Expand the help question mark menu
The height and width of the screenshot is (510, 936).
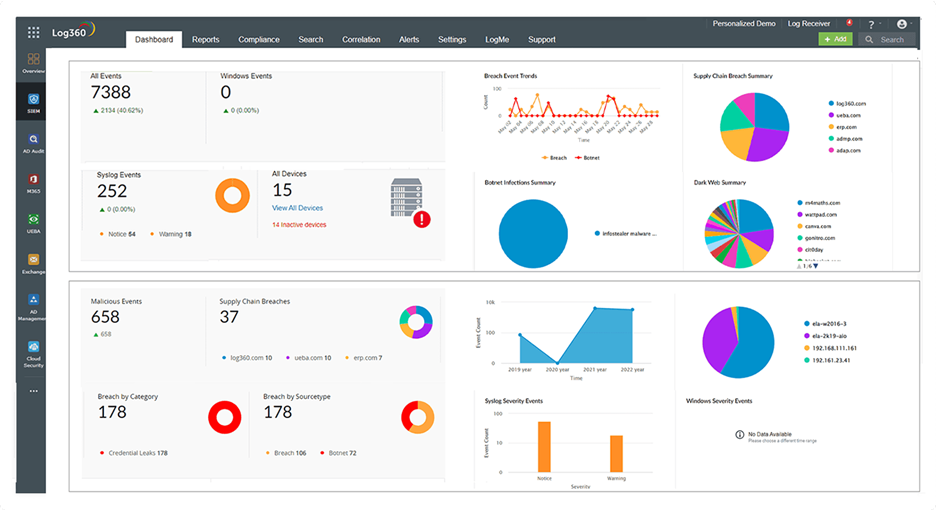point(871,24)
